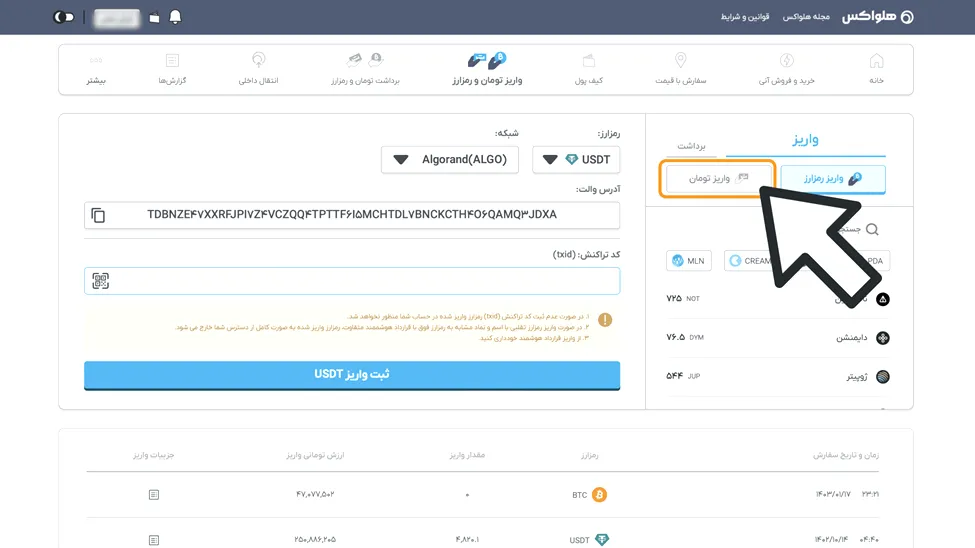Select the NOT coin row

point(778,299)
